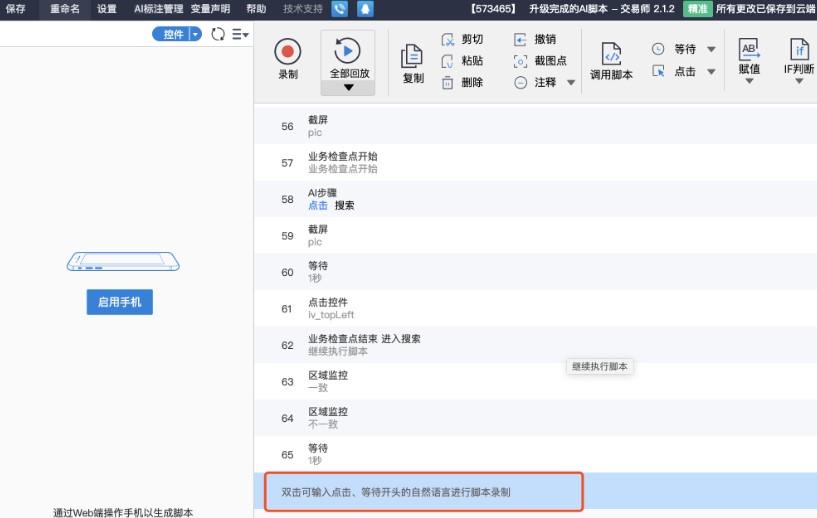817x518 pixels.
Task: Paste step using 粘贴
Action: coord(462,60)
